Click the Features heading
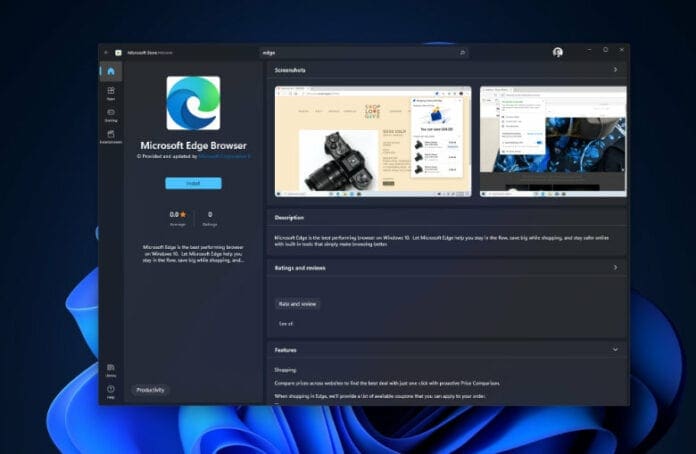The height and width of the screenshot is (454, 696). pyautogui.click(x=285, y=350)
